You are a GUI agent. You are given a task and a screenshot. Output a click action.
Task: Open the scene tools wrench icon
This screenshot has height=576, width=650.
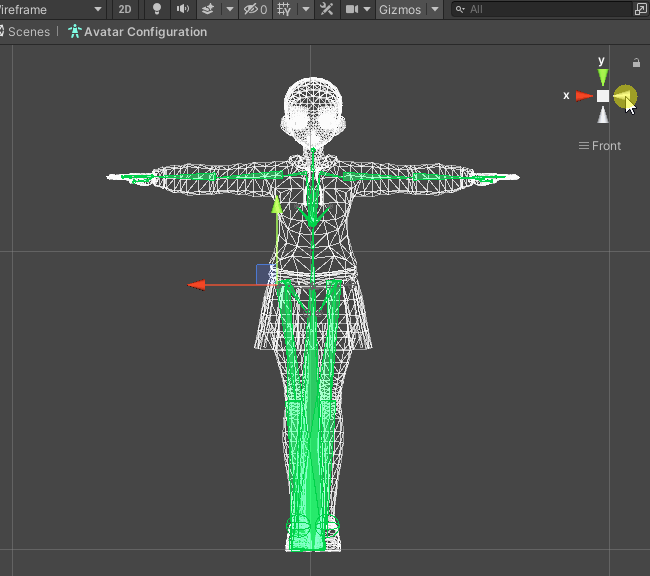tap(327, 9)
